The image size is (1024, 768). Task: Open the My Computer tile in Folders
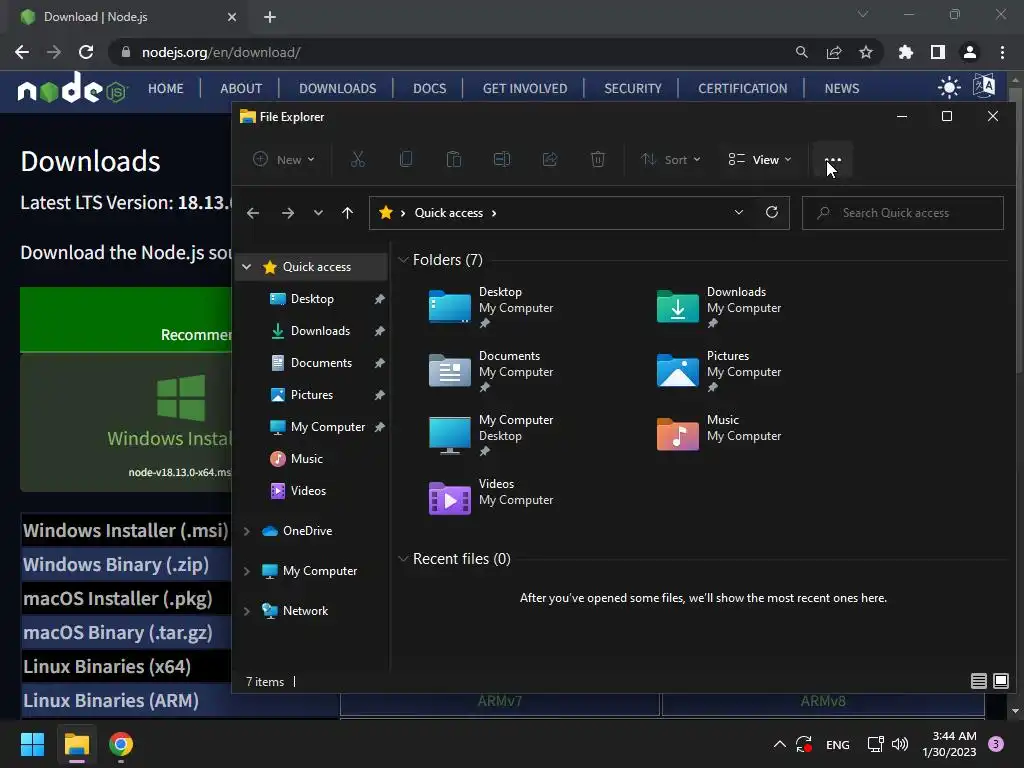490,435
